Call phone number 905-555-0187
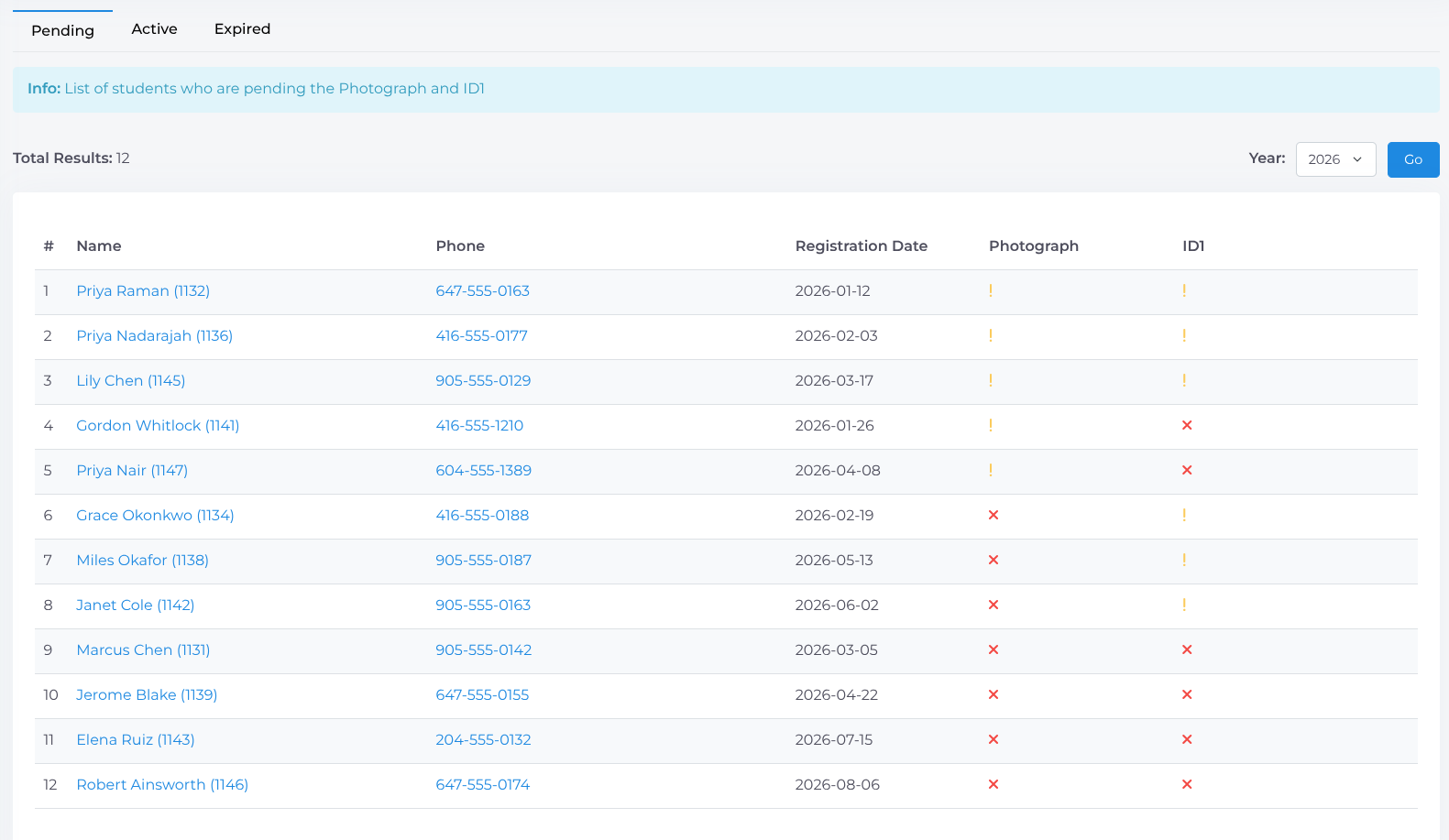 pos(484,560)
